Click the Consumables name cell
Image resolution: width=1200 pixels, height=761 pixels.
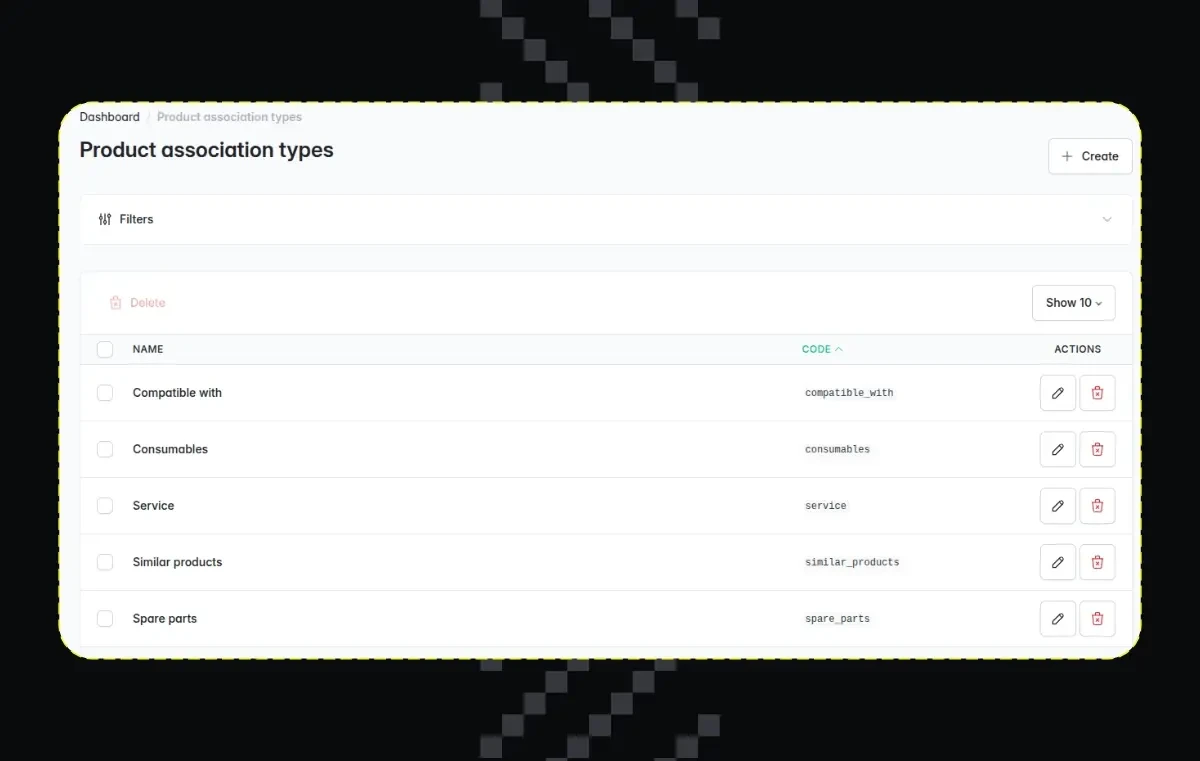170,449
